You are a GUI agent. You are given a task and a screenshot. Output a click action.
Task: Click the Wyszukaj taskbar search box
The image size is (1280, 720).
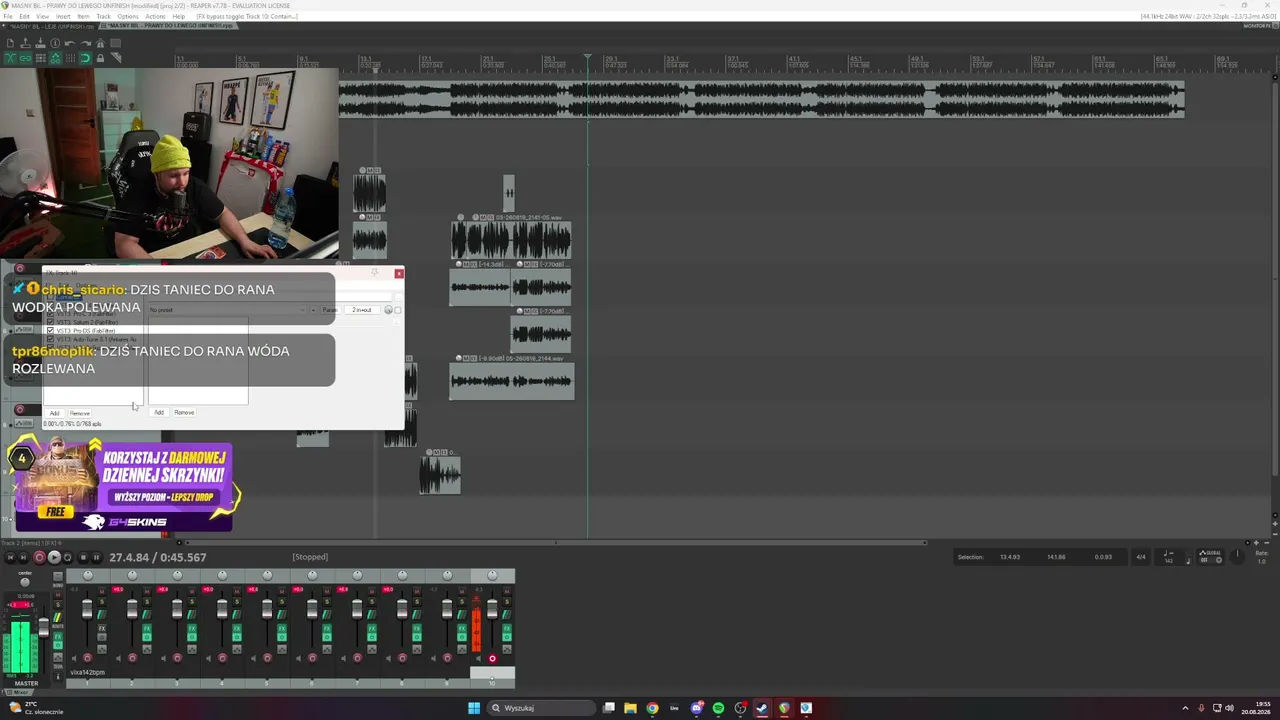[540, 708]
